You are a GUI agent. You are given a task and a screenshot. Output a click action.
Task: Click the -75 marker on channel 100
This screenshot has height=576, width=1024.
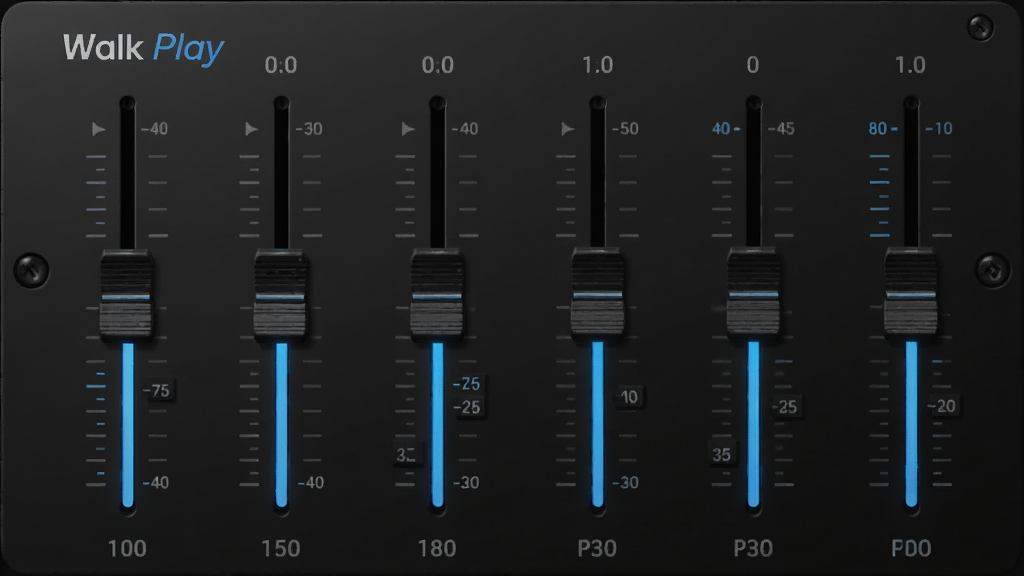(157, 391)
